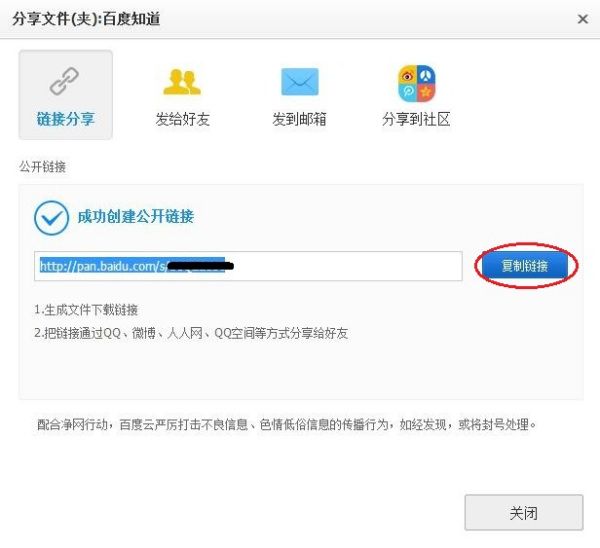Click the Tencent Weibo logo in community icon
The image size is (600, 548).
tap(407, 93)
